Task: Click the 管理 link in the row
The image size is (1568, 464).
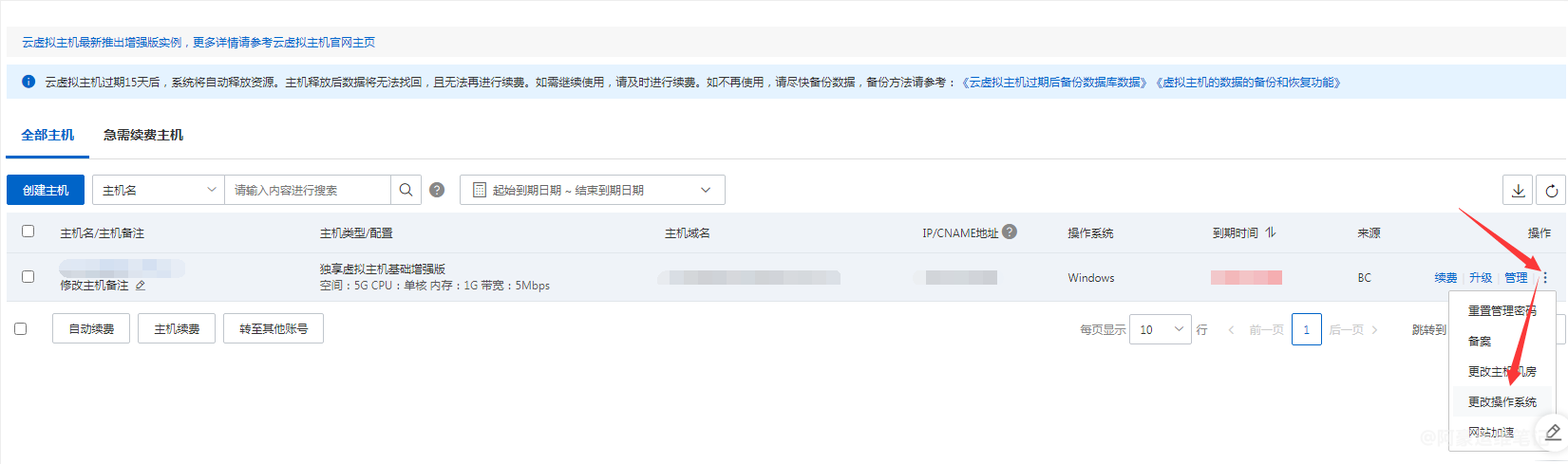Action: [x=1516, y=278]
